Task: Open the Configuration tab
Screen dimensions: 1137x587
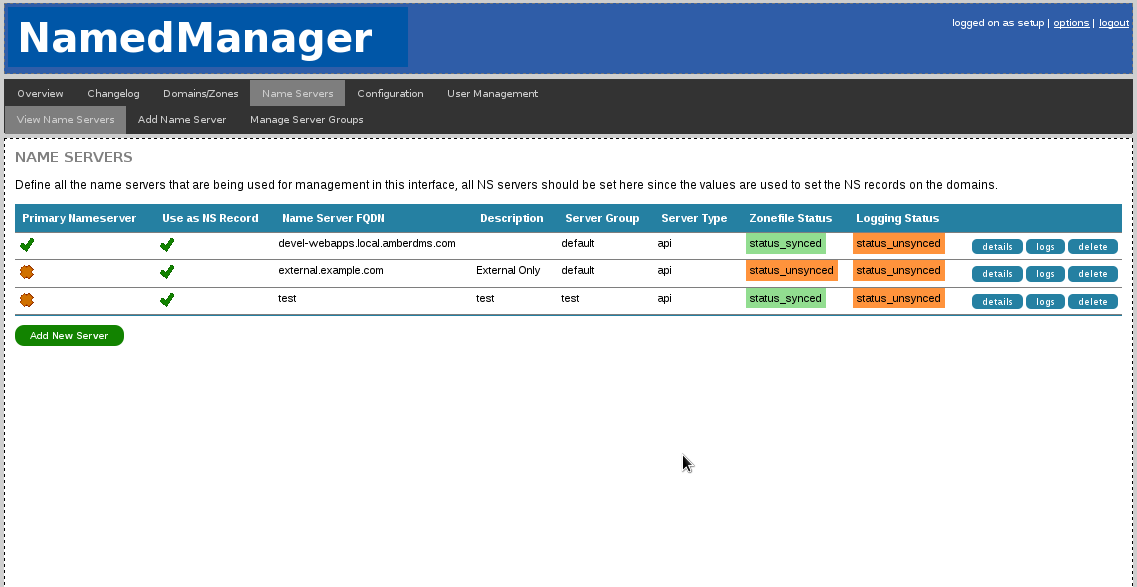Action: [390, 93]
